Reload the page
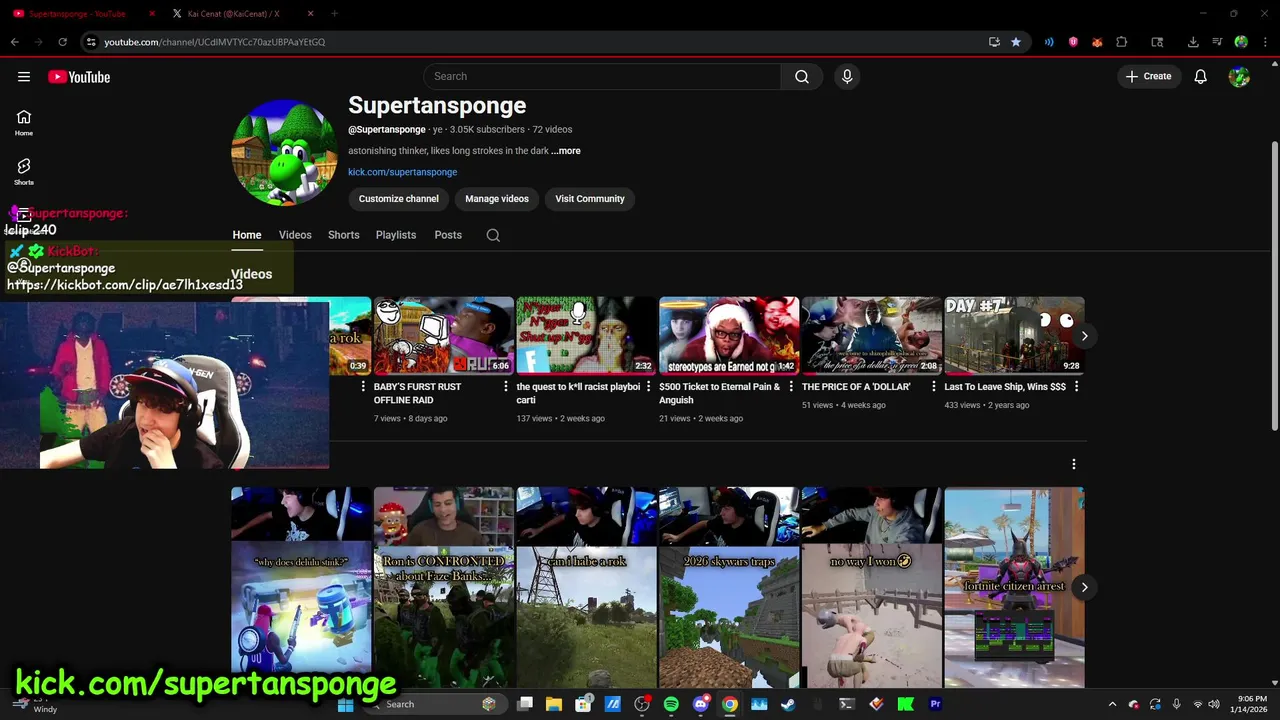The width and height of the screenshot is (1280, 720). point(62,42)
